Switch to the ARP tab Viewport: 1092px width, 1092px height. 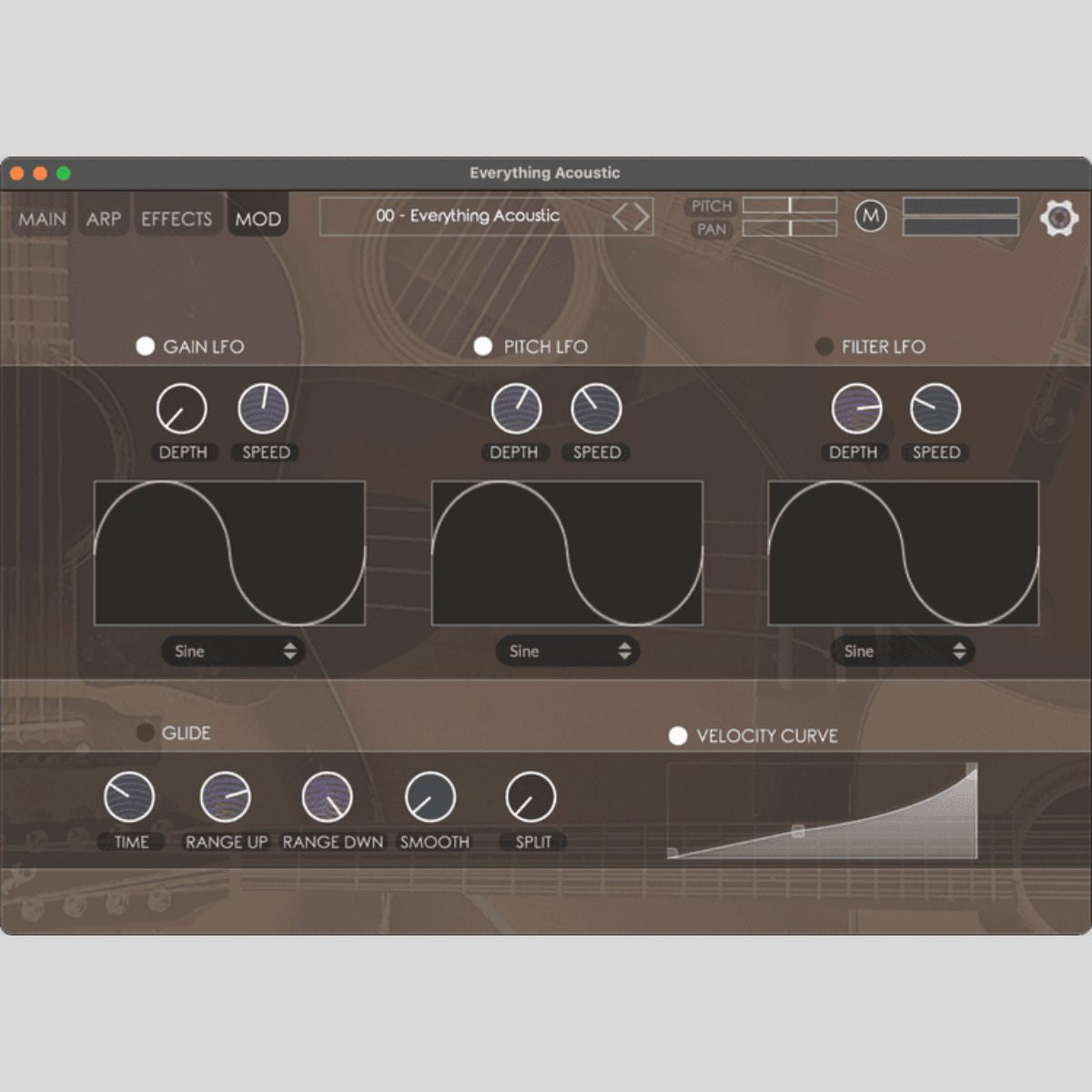(x=104, y=219)
